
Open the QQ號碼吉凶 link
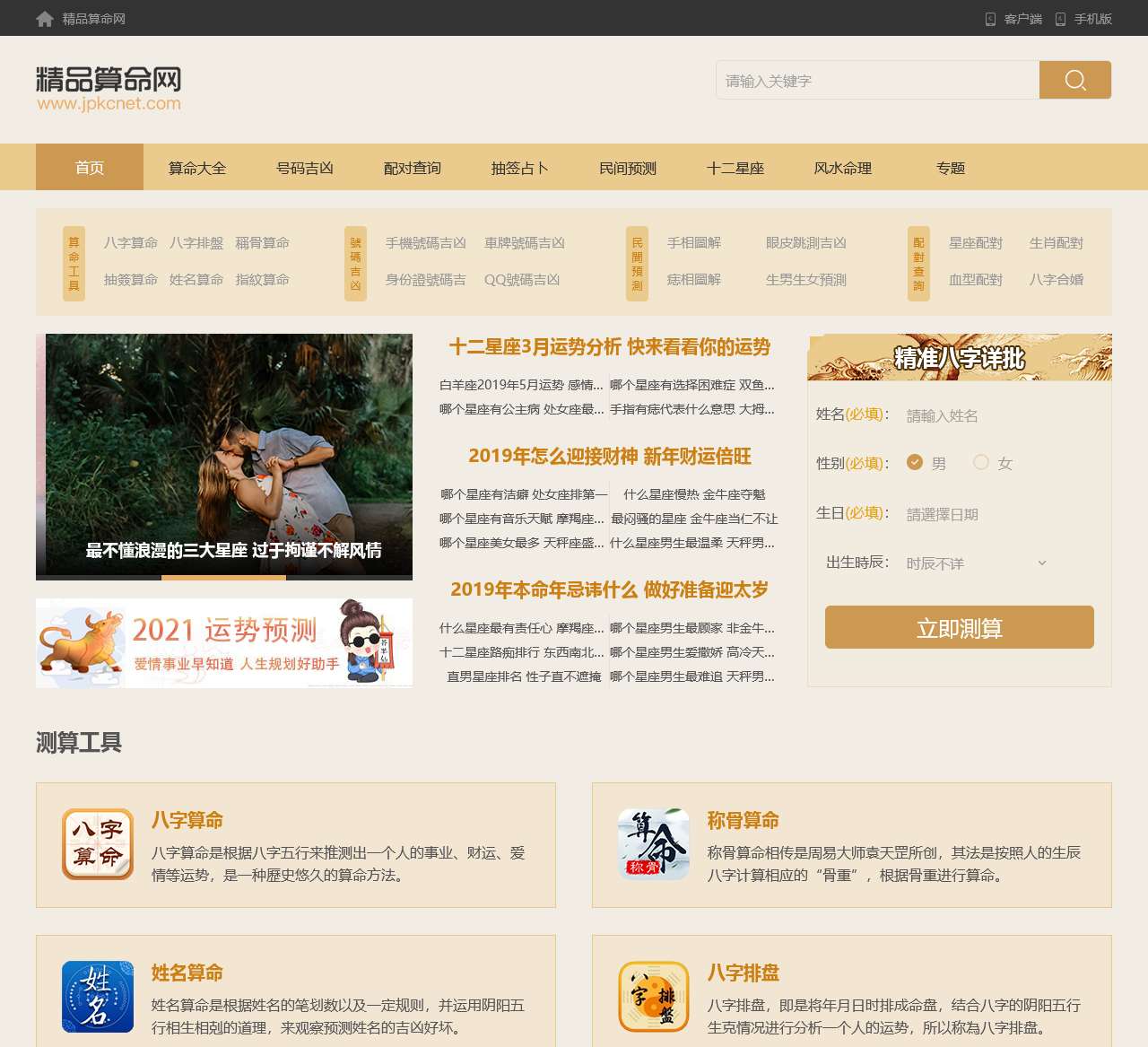point(522,280)
